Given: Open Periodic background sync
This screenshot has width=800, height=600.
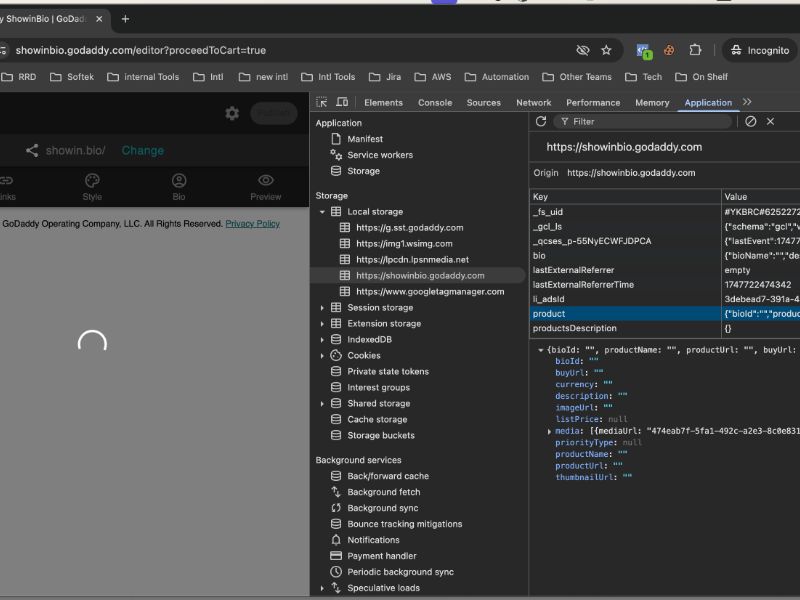Looking at the screenshot, I should click(x=400, y=572).
